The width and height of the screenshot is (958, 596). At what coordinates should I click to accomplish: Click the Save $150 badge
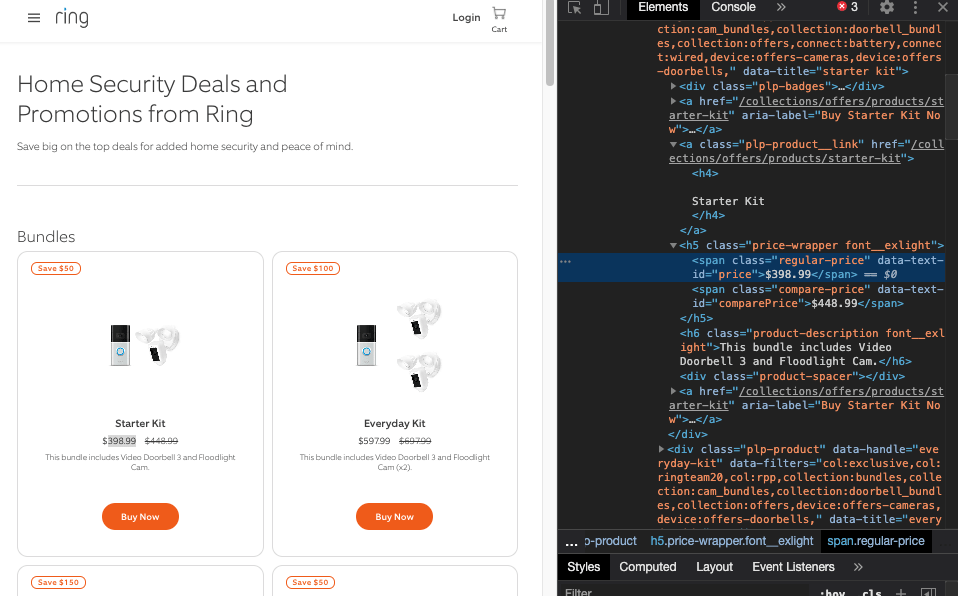[58, 583]
